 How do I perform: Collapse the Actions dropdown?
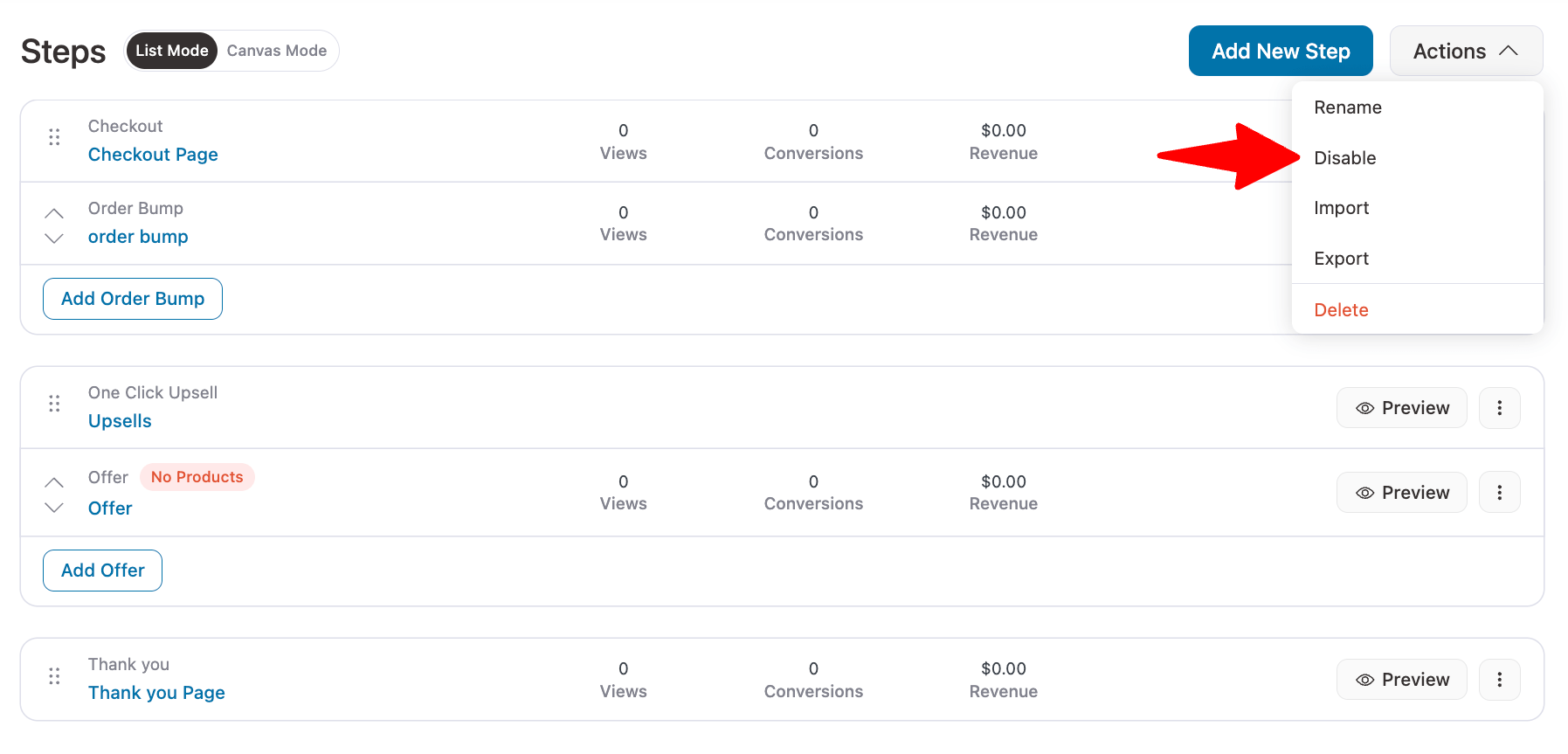pyautogui.click(x=1465, y=52)
